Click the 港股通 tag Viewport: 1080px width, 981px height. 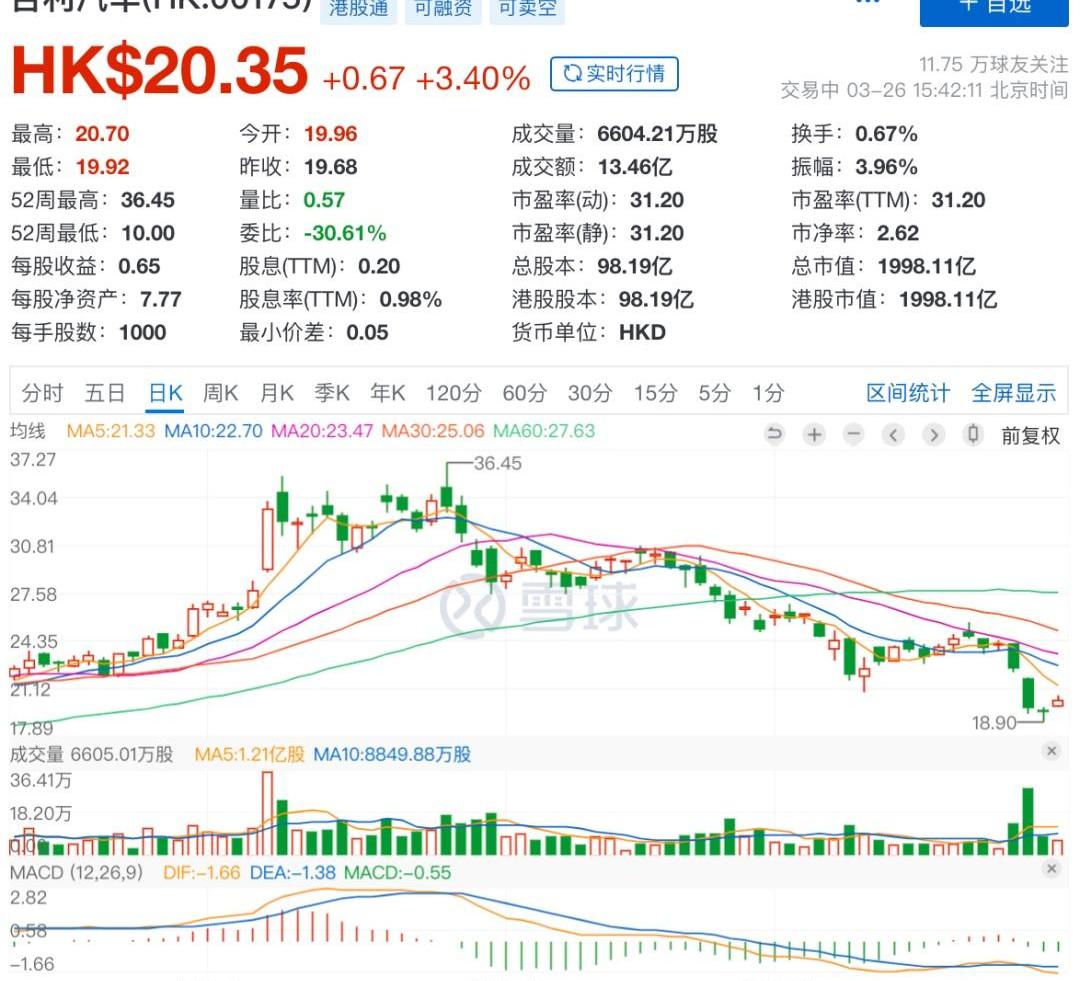pos(358,10)
